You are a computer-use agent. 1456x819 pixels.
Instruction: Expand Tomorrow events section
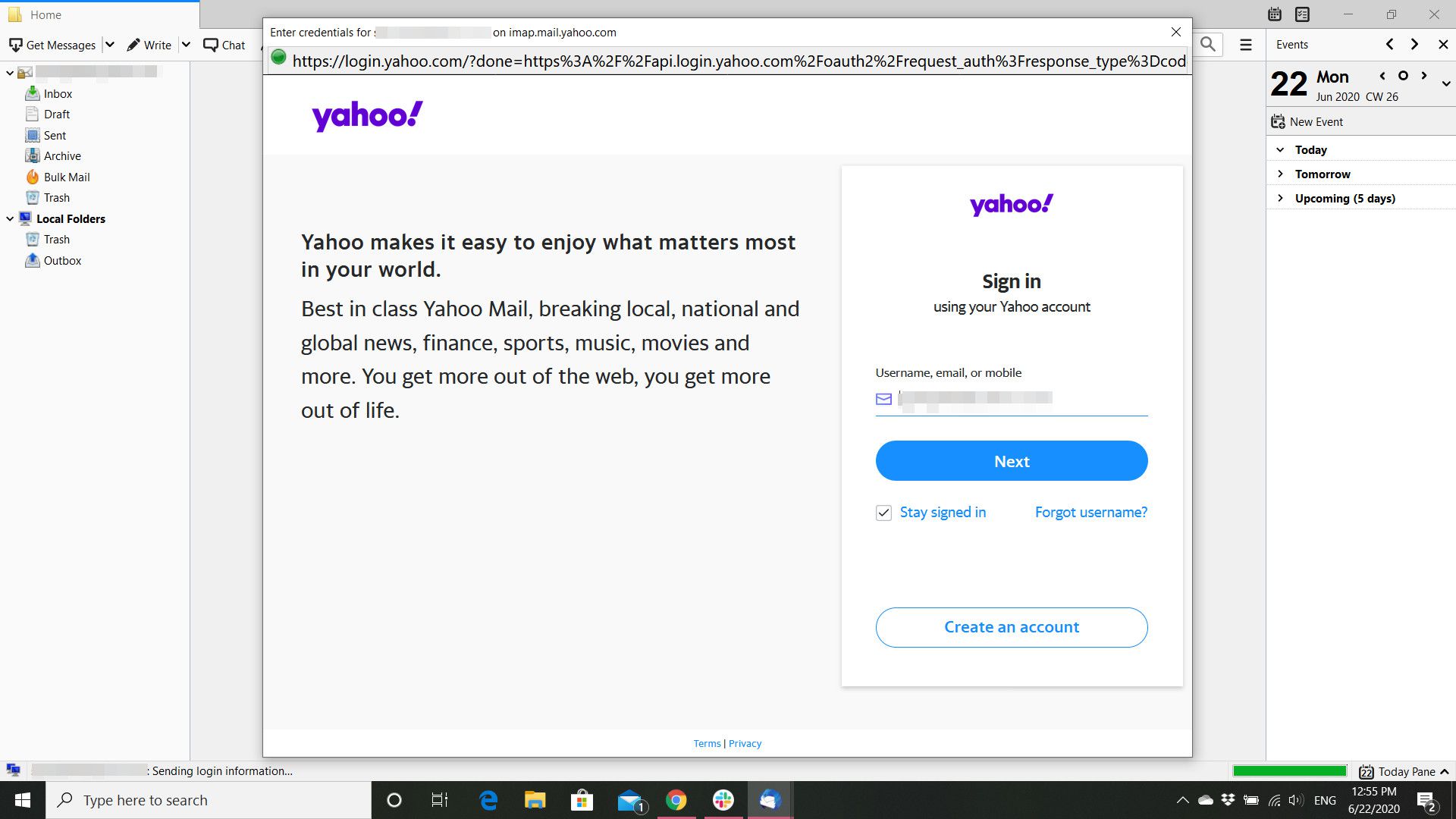(x=1281, y=173)
